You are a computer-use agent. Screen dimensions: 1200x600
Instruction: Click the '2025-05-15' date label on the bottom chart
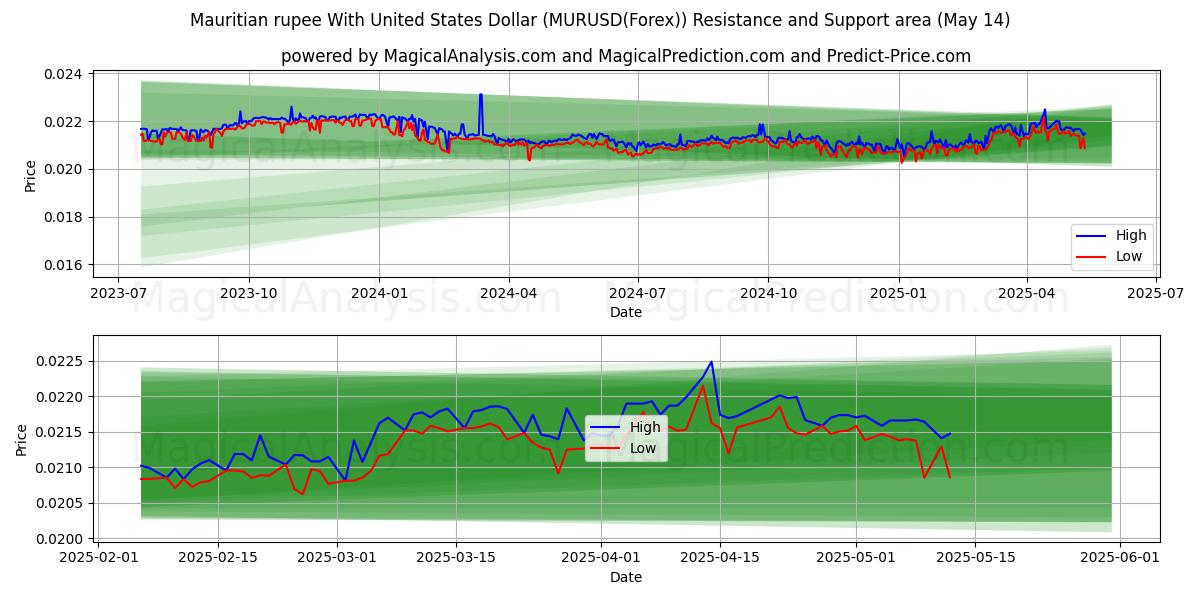coord(976,558)
